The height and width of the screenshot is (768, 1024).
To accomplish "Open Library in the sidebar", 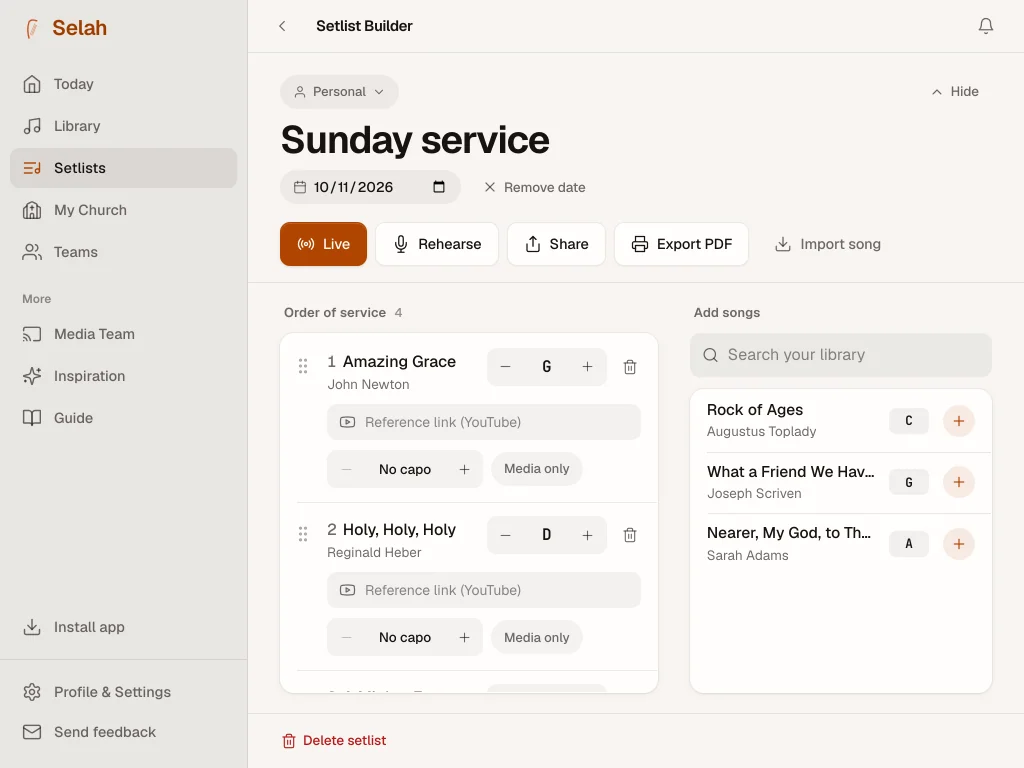I will (x=123, y=126).
